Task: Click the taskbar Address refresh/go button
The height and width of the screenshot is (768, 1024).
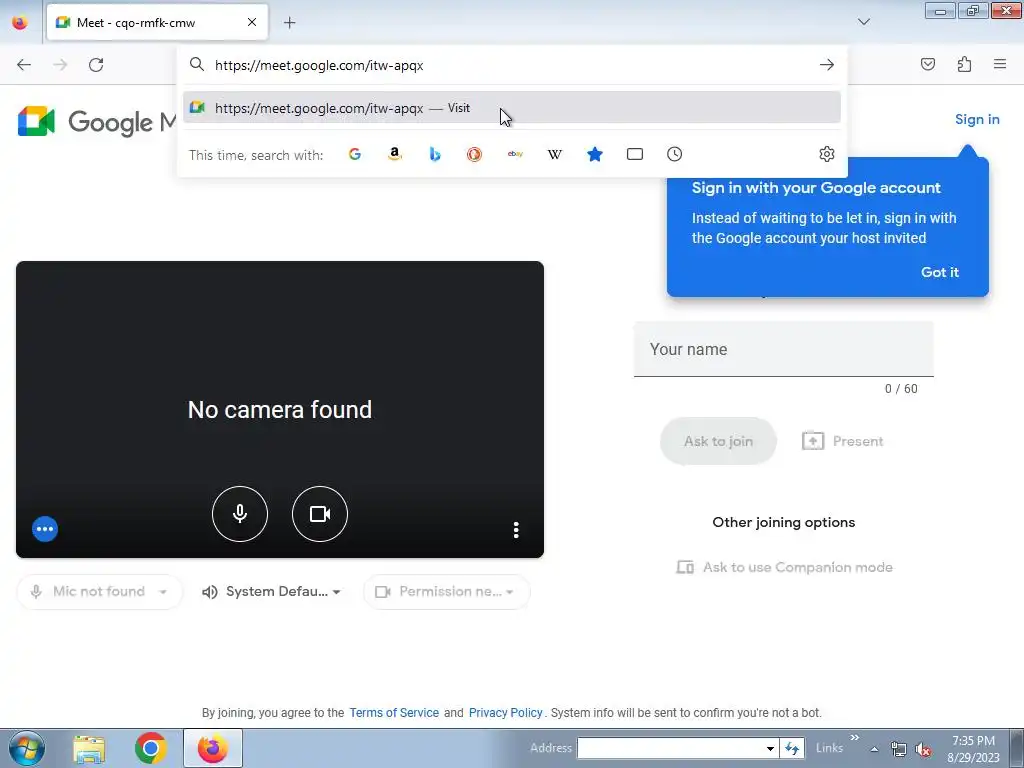Action: tap(792, 748)
